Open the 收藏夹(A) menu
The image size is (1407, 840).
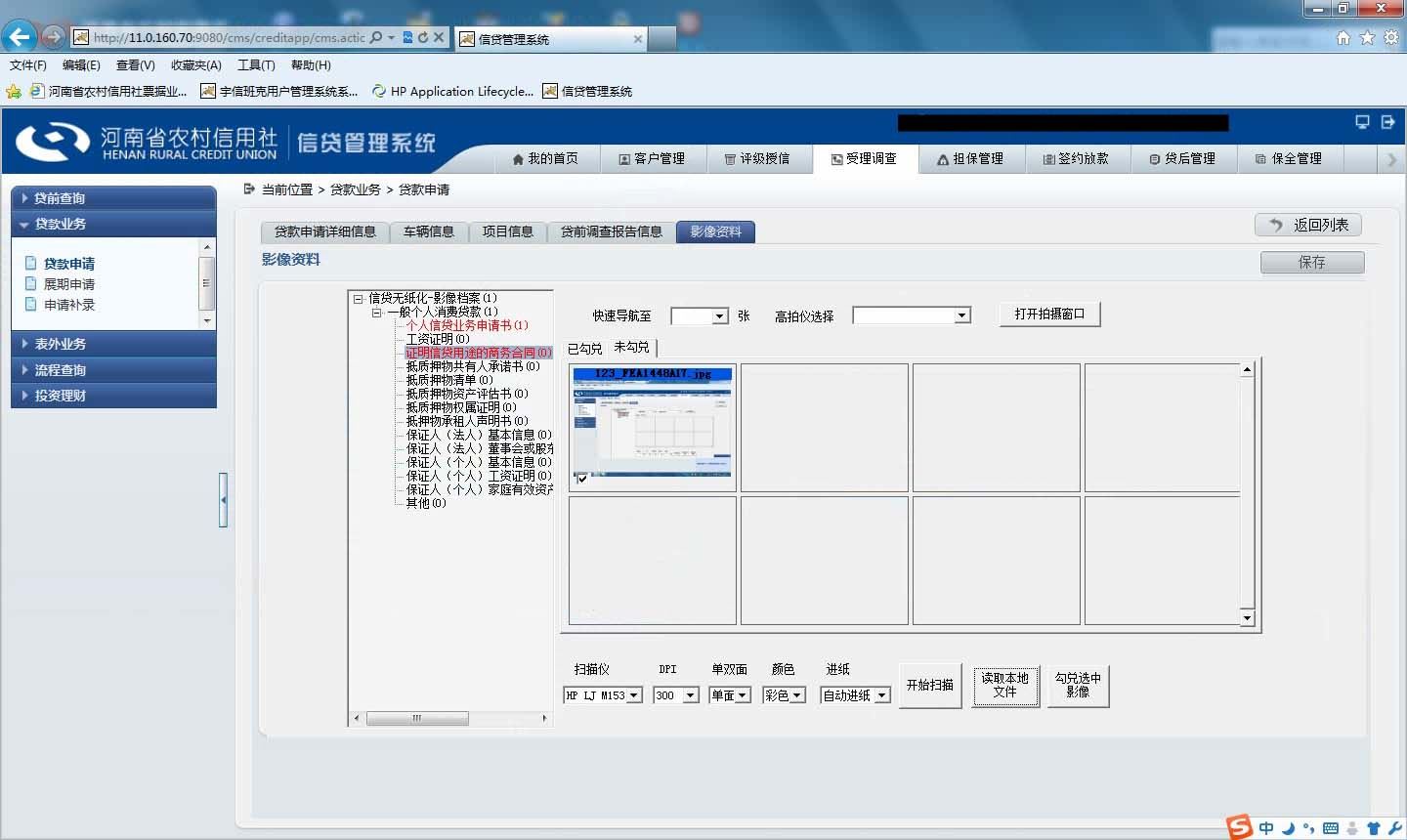195,65
